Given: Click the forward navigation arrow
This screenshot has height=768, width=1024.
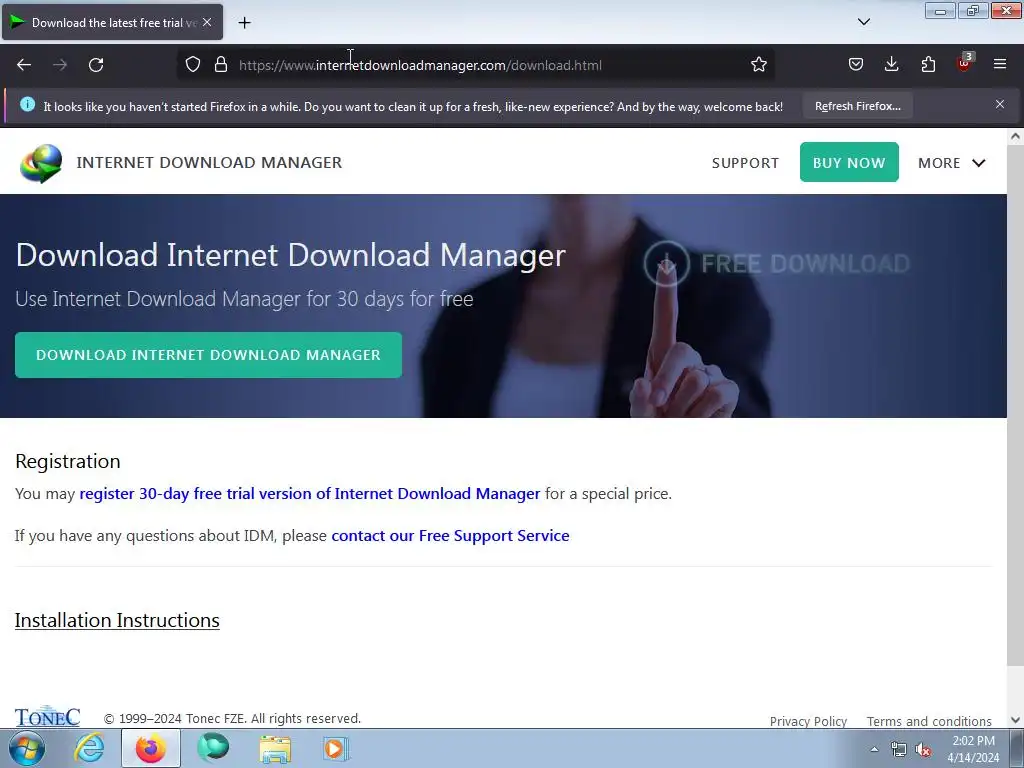Looking at the screenshot, I should tap(60, 65).
